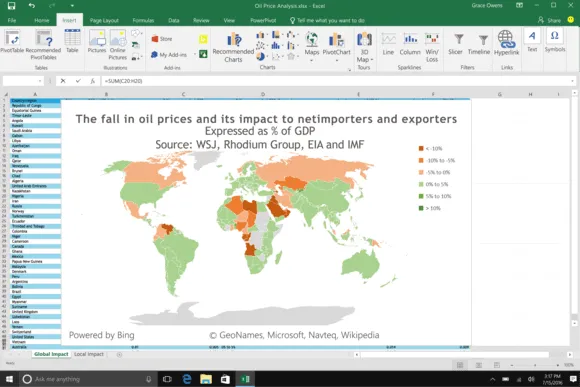Add a new sheet with plus button
This screenshot has height=387, width=580.
click(x=119, y=354)
